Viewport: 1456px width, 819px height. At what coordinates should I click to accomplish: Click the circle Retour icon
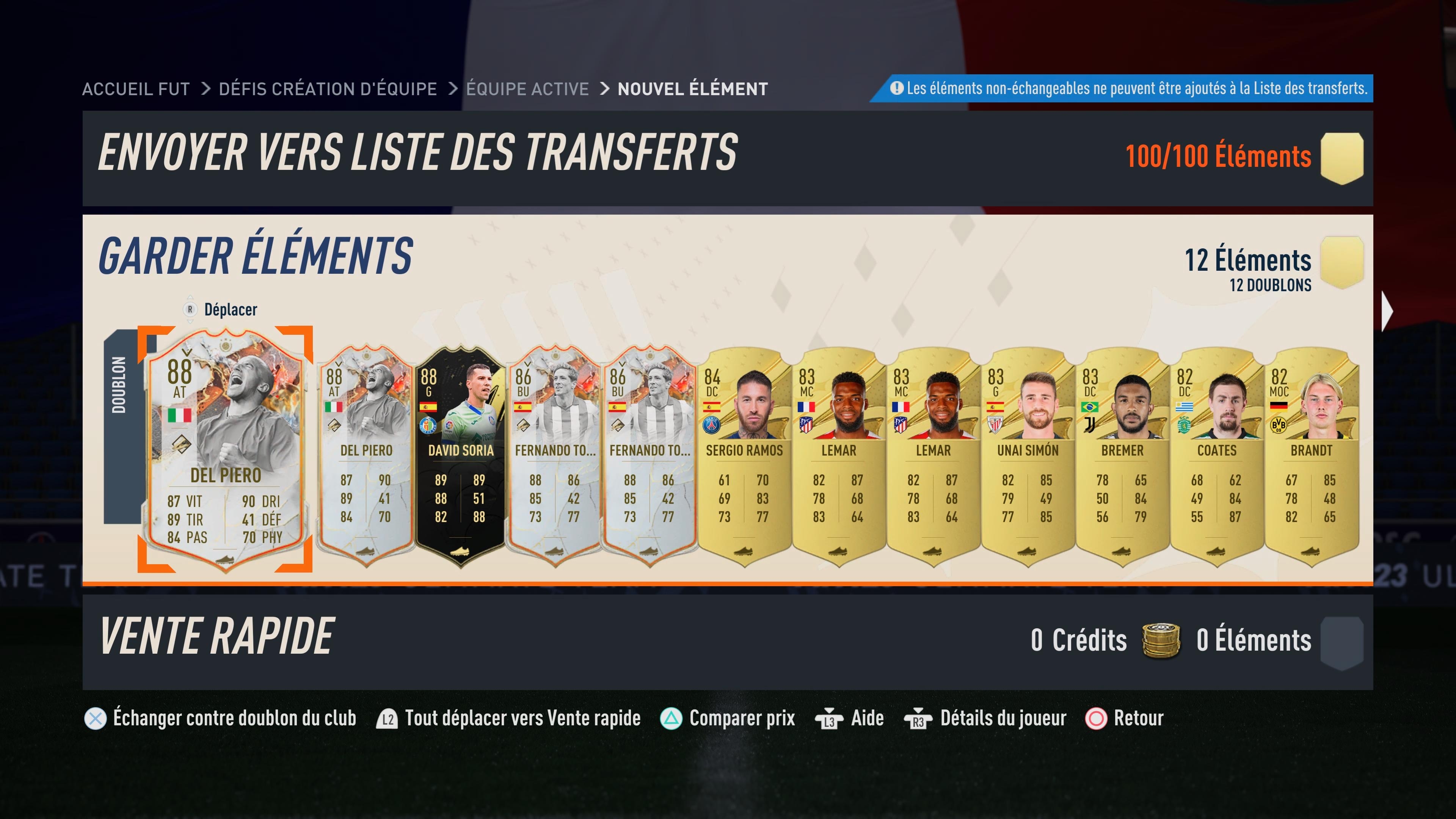pyautogui.click(x=1096, y=719)
